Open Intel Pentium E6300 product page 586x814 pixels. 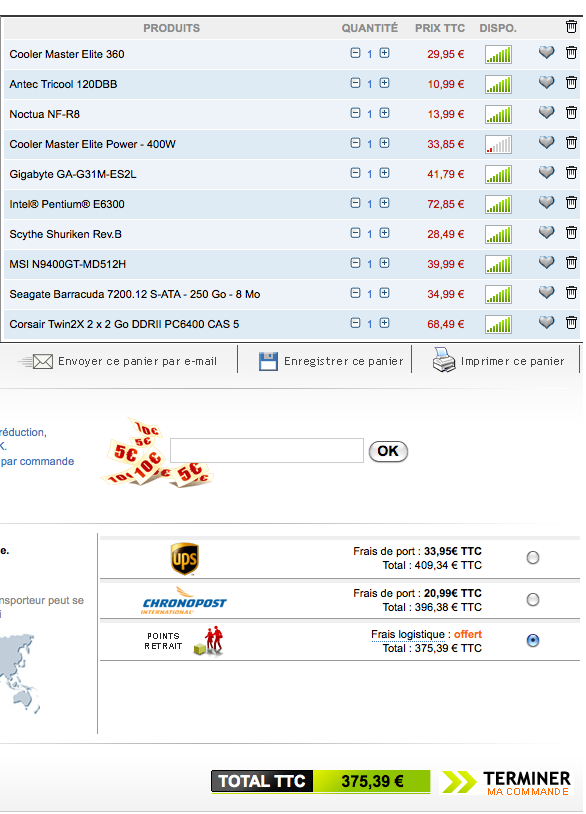tap(67, 204)
